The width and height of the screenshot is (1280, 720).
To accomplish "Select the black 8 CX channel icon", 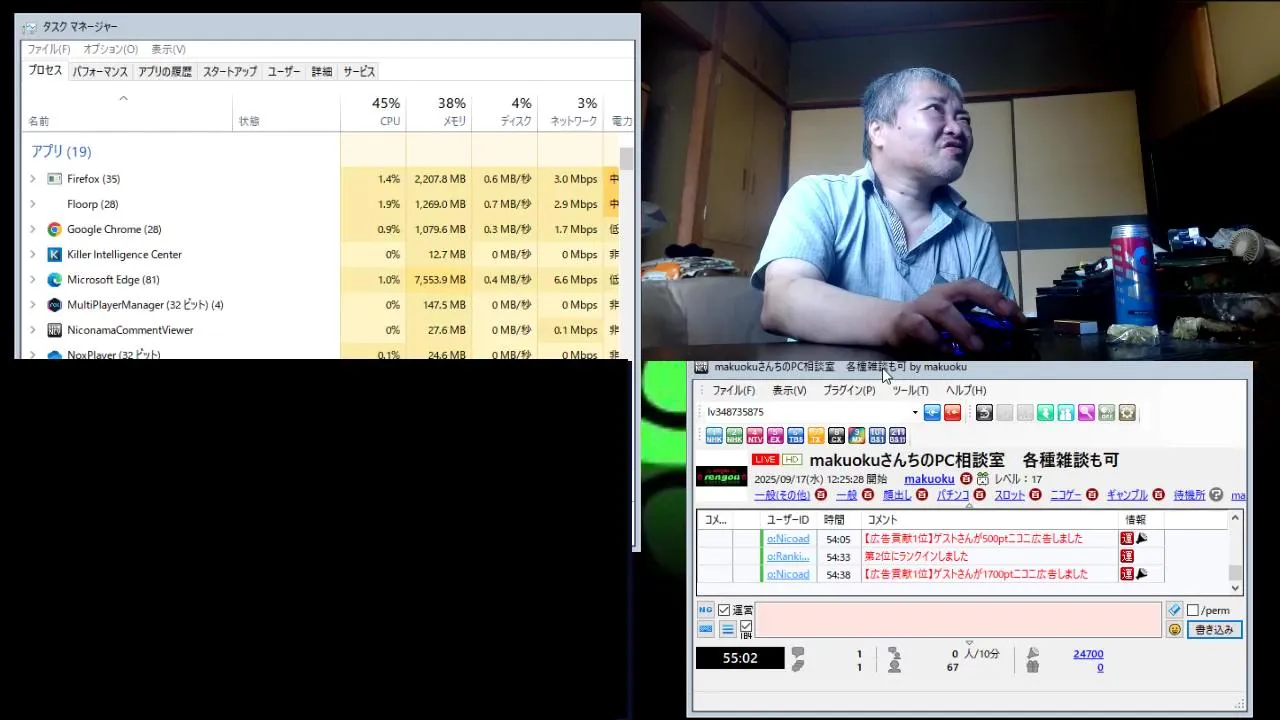I will [x=836, y=435].
